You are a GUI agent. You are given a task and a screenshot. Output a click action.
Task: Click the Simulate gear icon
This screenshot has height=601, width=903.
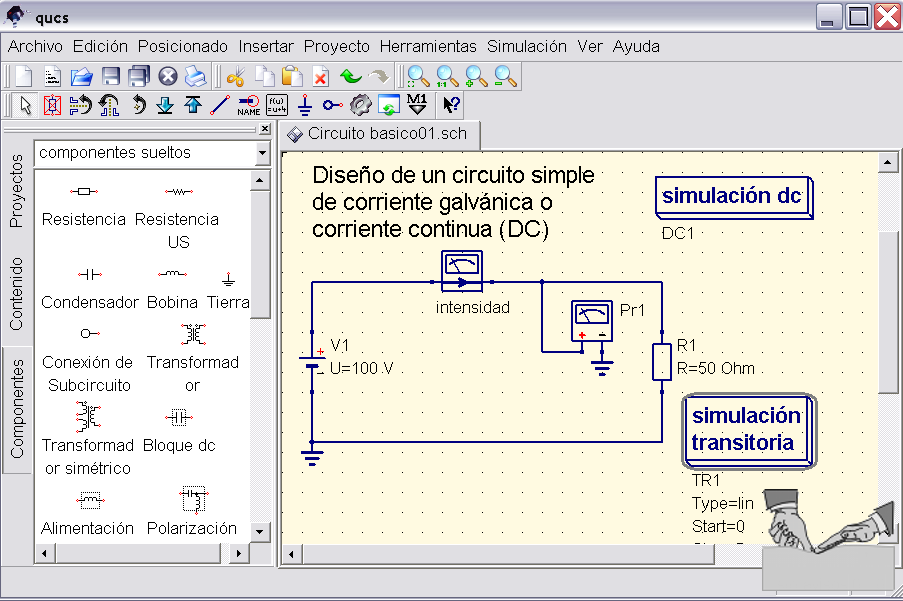(361, 105)
